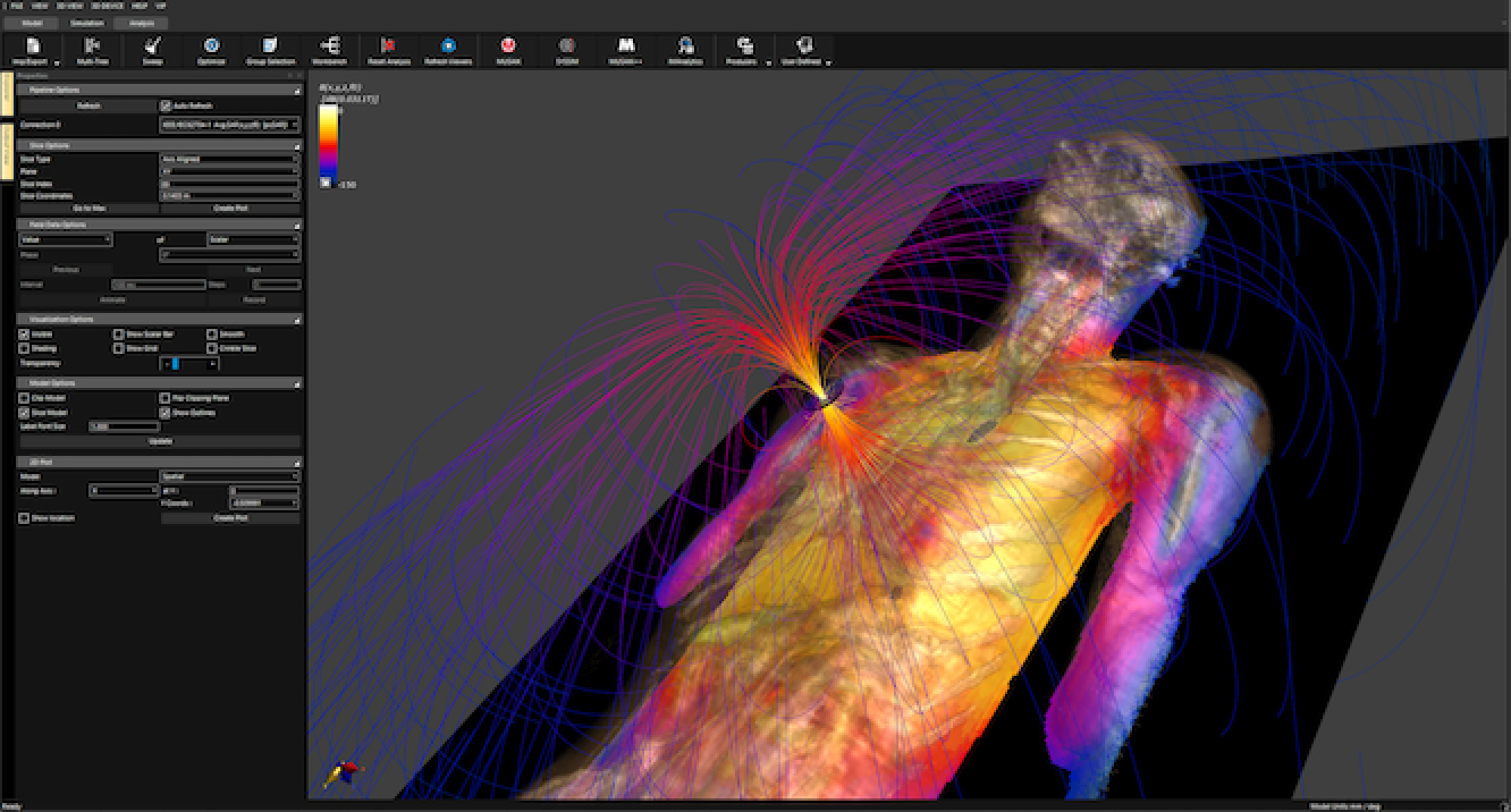Viewport: 1511px width, 812px height.
Task: Open the Mode dropdown in 2D Plot section
Action: (228, 476)
